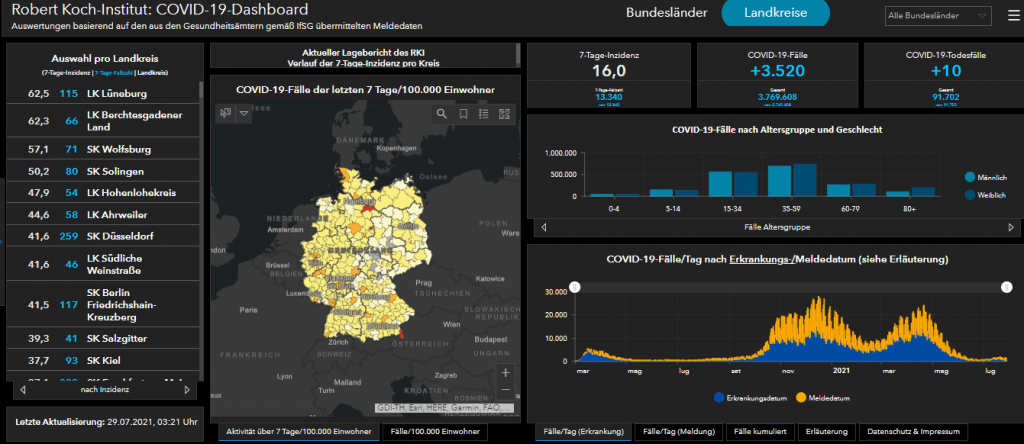The image size is (1024, 444).
Task: Click the scrollbar of the Lagebericht panel
Action: pos(519,54)
